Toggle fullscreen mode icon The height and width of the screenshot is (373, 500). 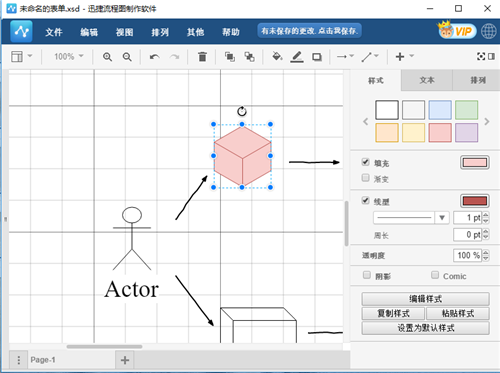481,56
